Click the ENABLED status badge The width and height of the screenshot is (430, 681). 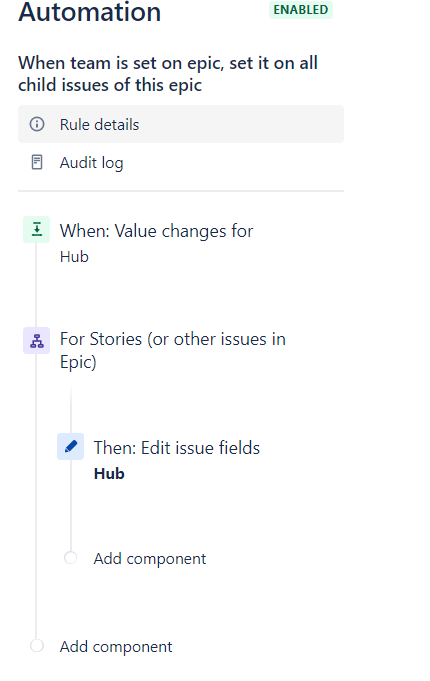click(x=301, y=10)
